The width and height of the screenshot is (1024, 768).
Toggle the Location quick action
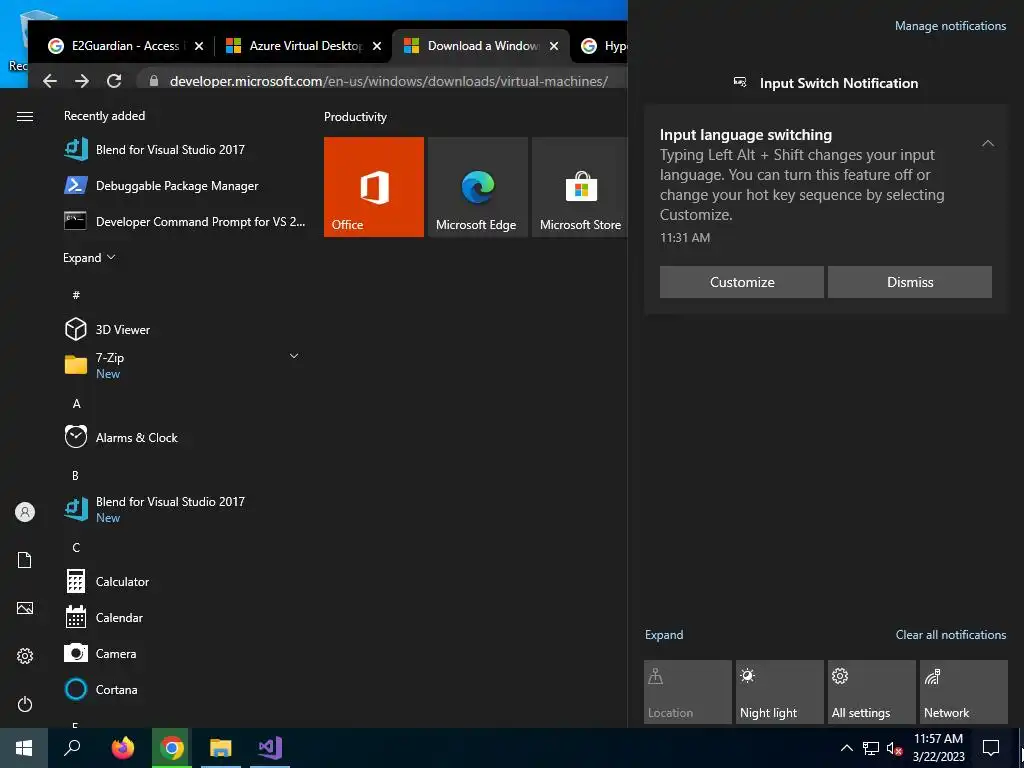[x=688, y=692]
